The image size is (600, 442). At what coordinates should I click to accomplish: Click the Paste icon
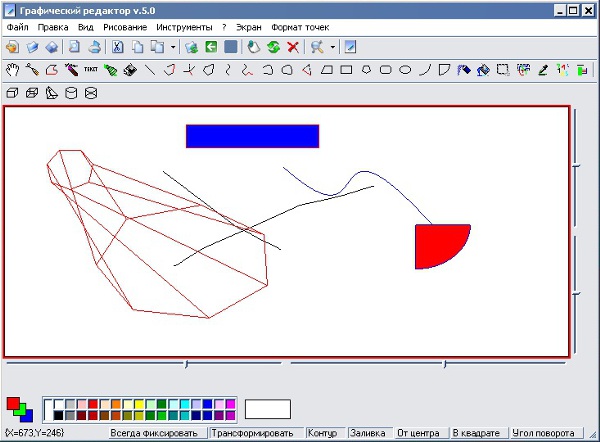(157, 47)
